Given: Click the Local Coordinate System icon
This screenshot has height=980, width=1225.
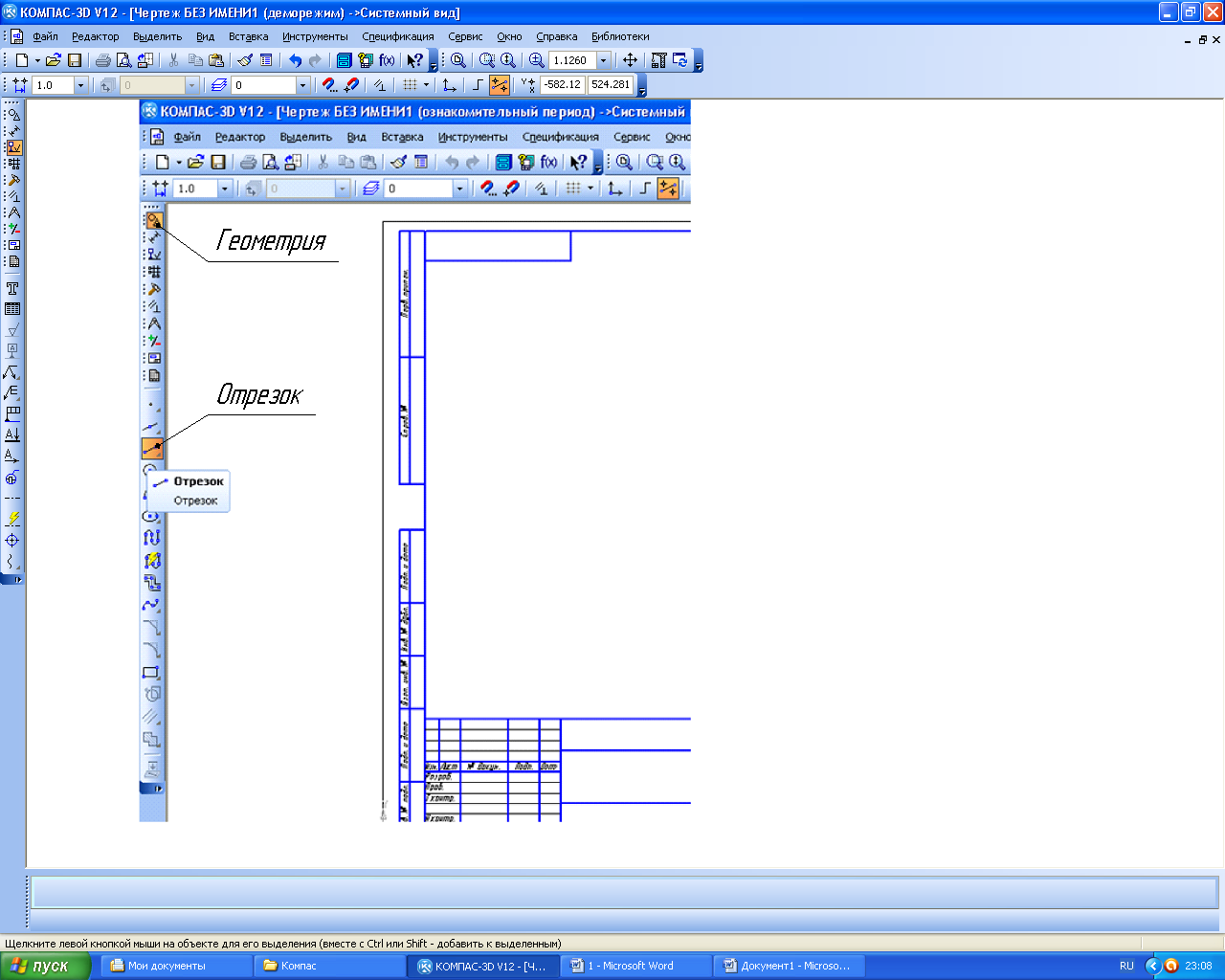Looking at the screenshot, I should tap(450, 85).
